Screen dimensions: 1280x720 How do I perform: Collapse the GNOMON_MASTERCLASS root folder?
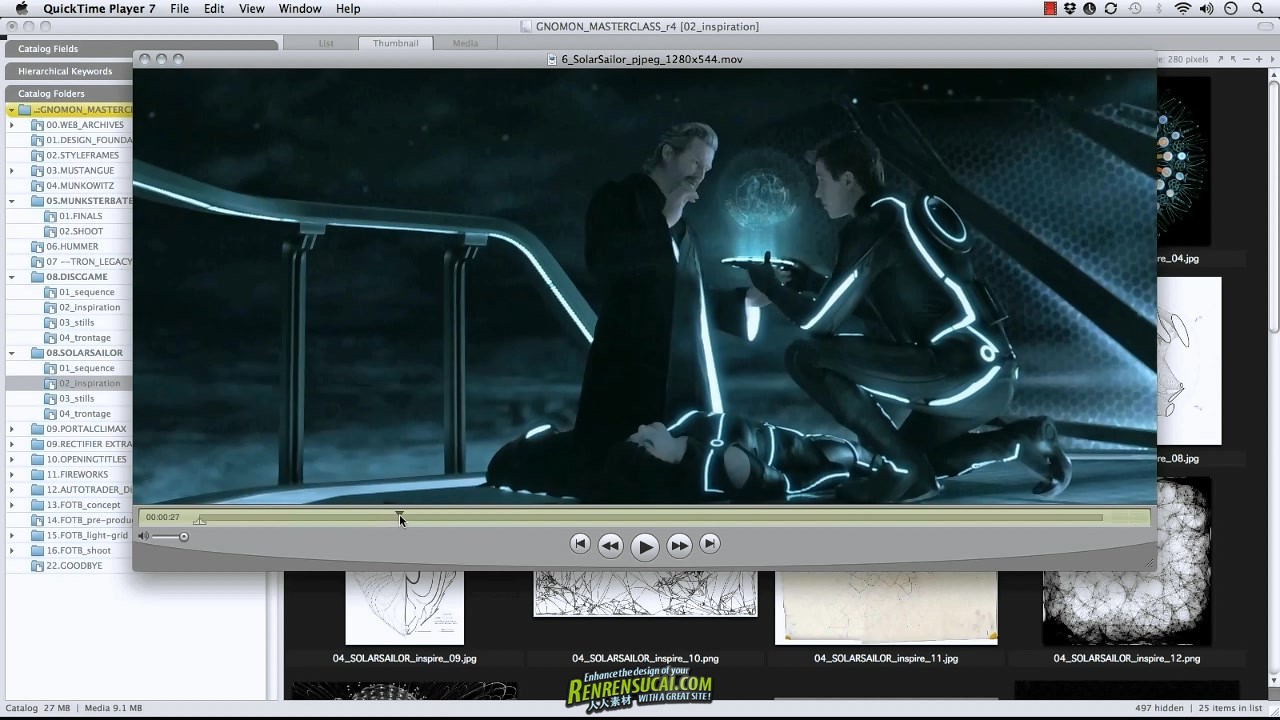[11, 110]
